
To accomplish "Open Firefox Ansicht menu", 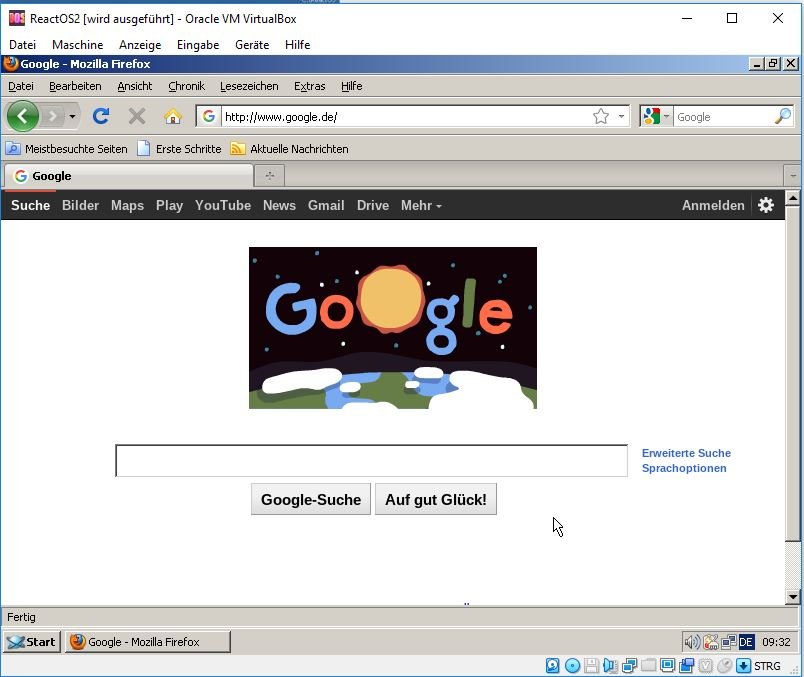I will tap(135, 86).
